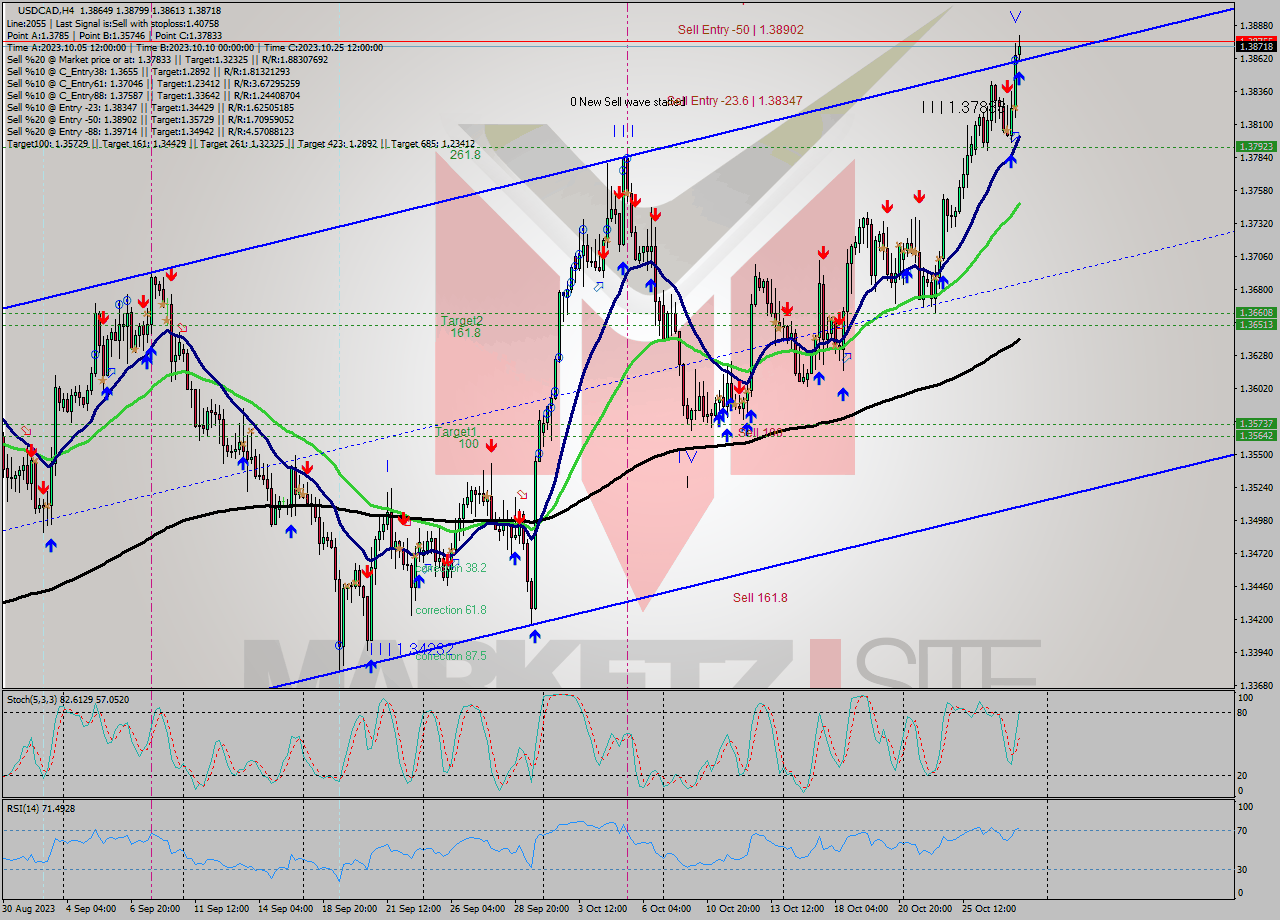
Task: Click '0 New Sell wave started' label
Action: [x=627, y=102]
